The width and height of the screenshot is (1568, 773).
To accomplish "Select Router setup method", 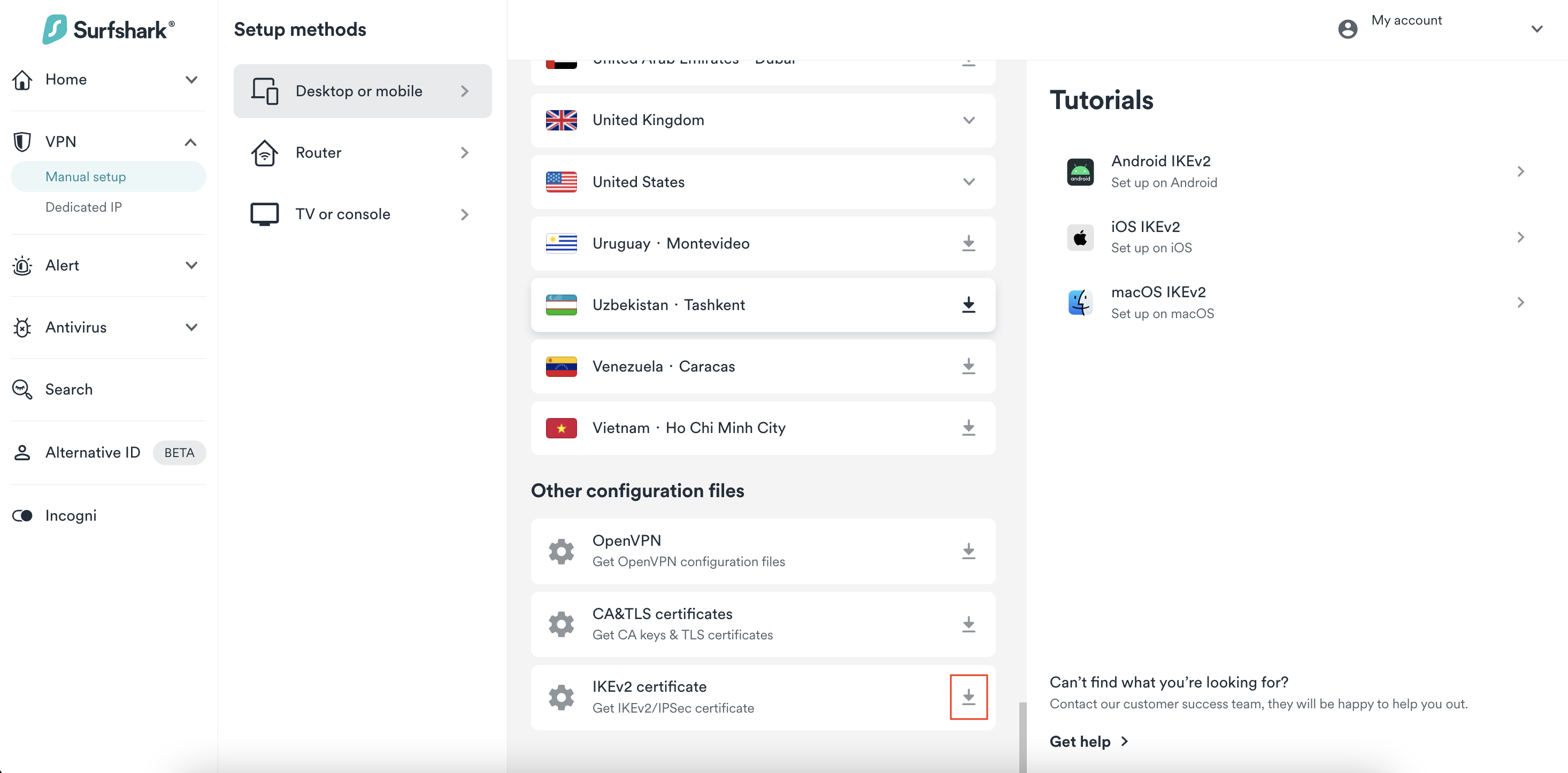I will pos(362,153).
